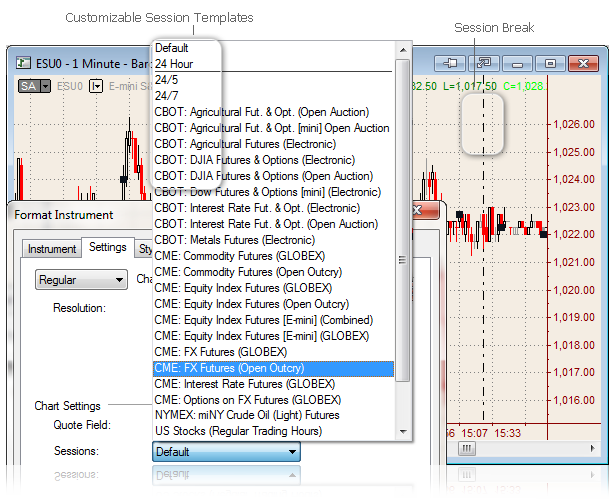Click the session list scroll-down arrow
The width and height of the screenshot is (616, 499).
tap(403, 430)
